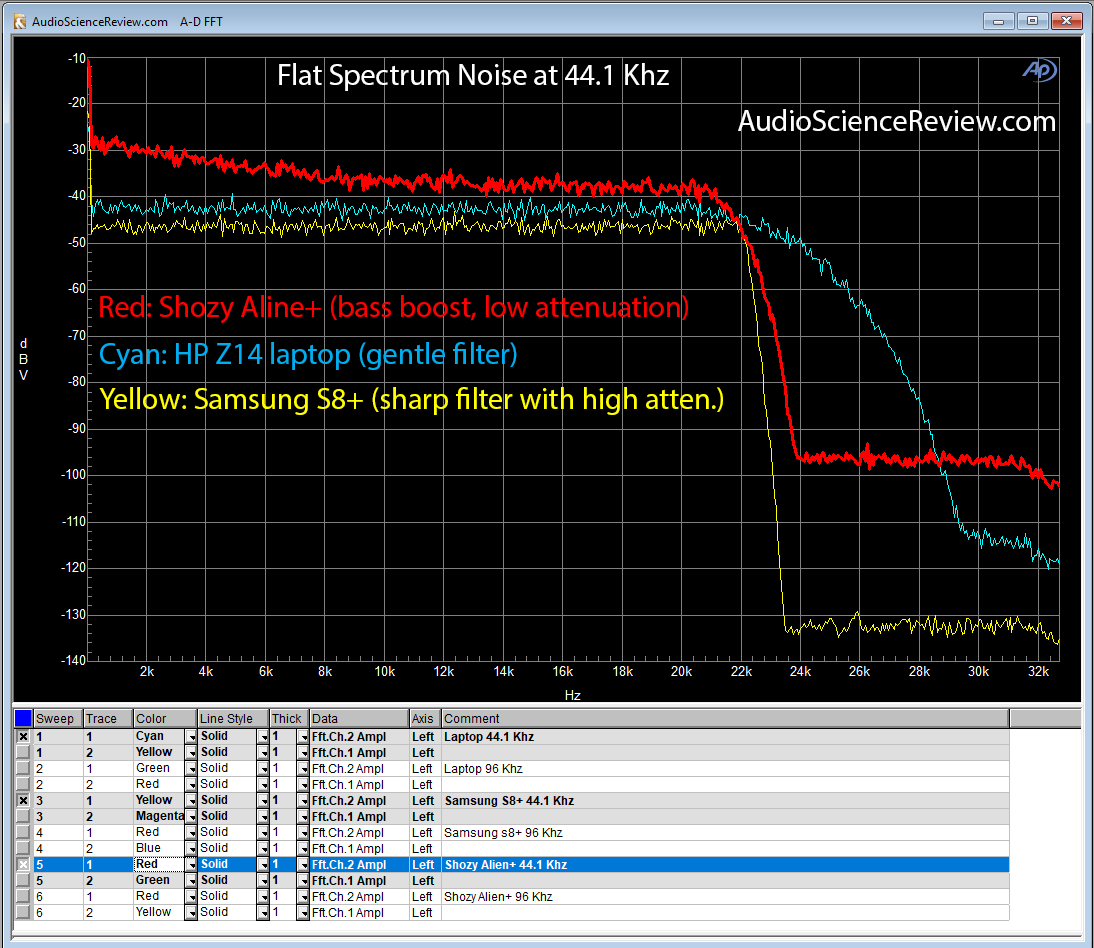Click the Sweep column header

(58, 718)
